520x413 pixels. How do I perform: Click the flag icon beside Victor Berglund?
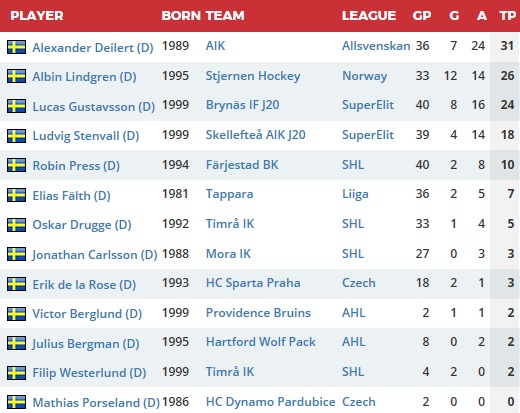(16, 314)
